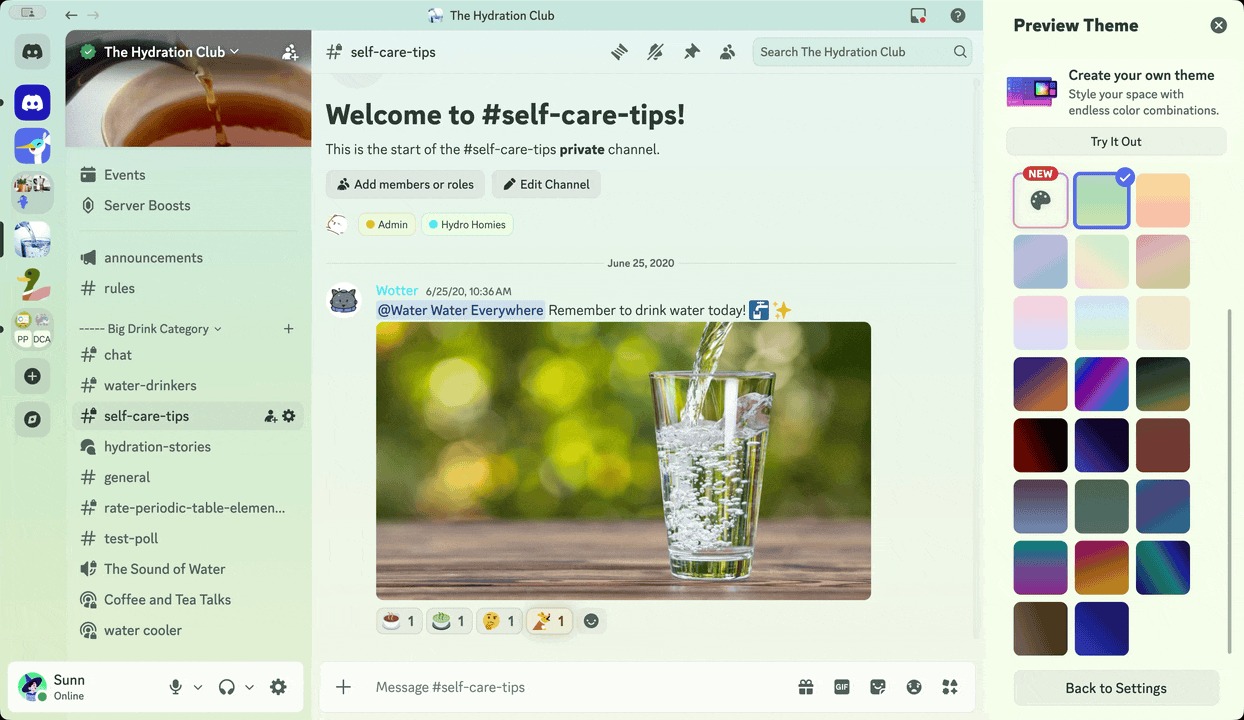Switch to the announcements channel
Viewport: 1244px width, 720px height.
pyautogui.click(x=152, y=257)
